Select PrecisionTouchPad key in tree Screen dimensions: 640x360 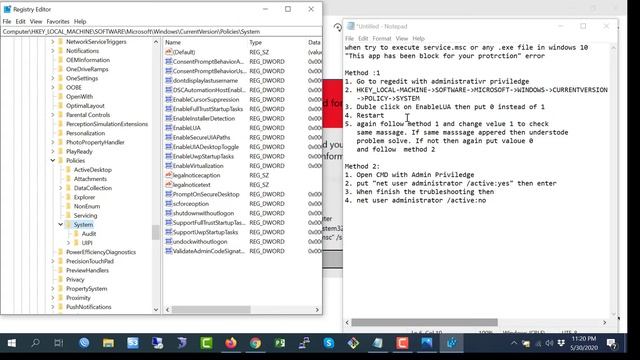[90, 261]
